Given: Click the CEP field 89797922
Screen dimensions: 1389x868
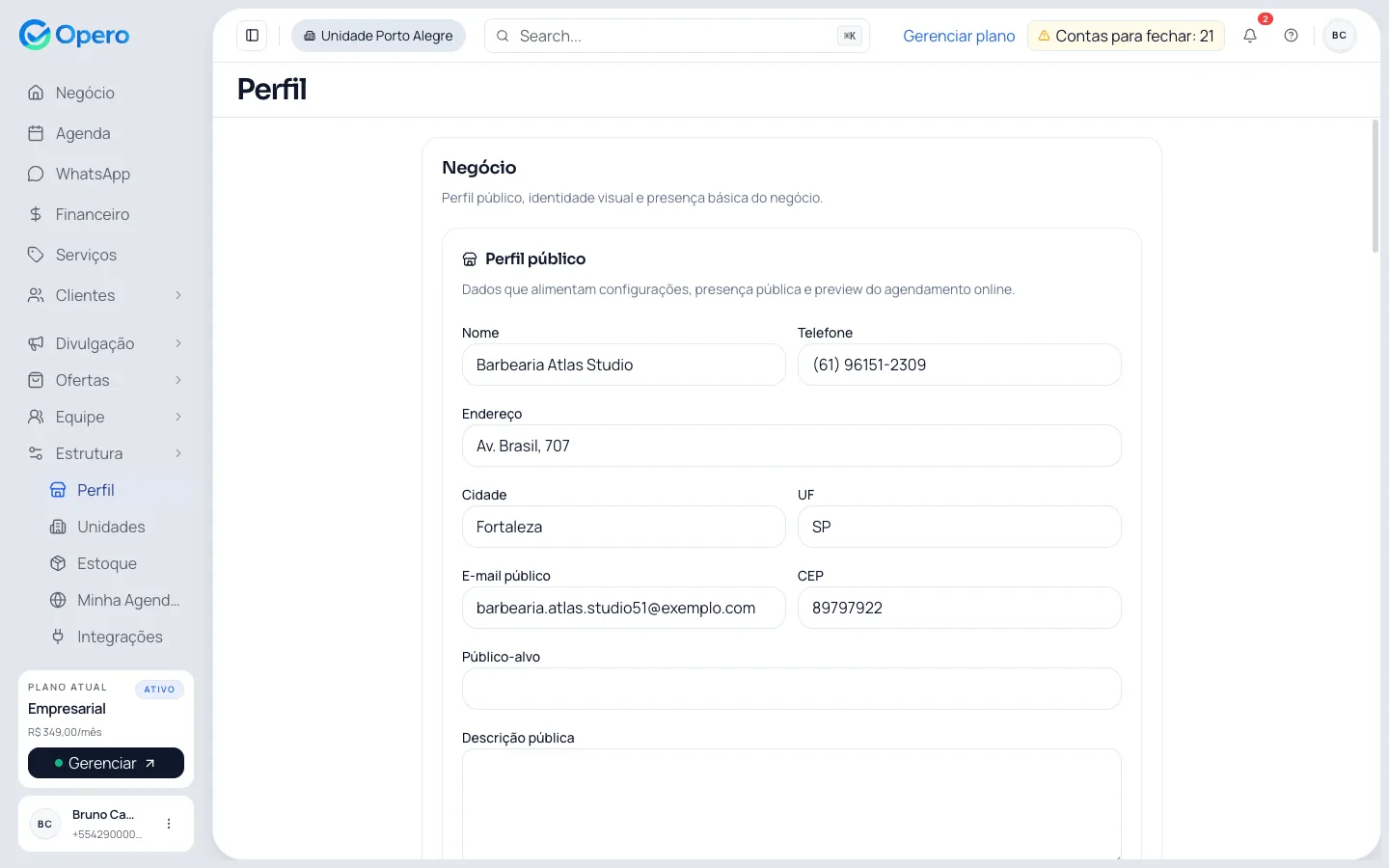Looking at the screenshot, I should [x=959, y=608].
